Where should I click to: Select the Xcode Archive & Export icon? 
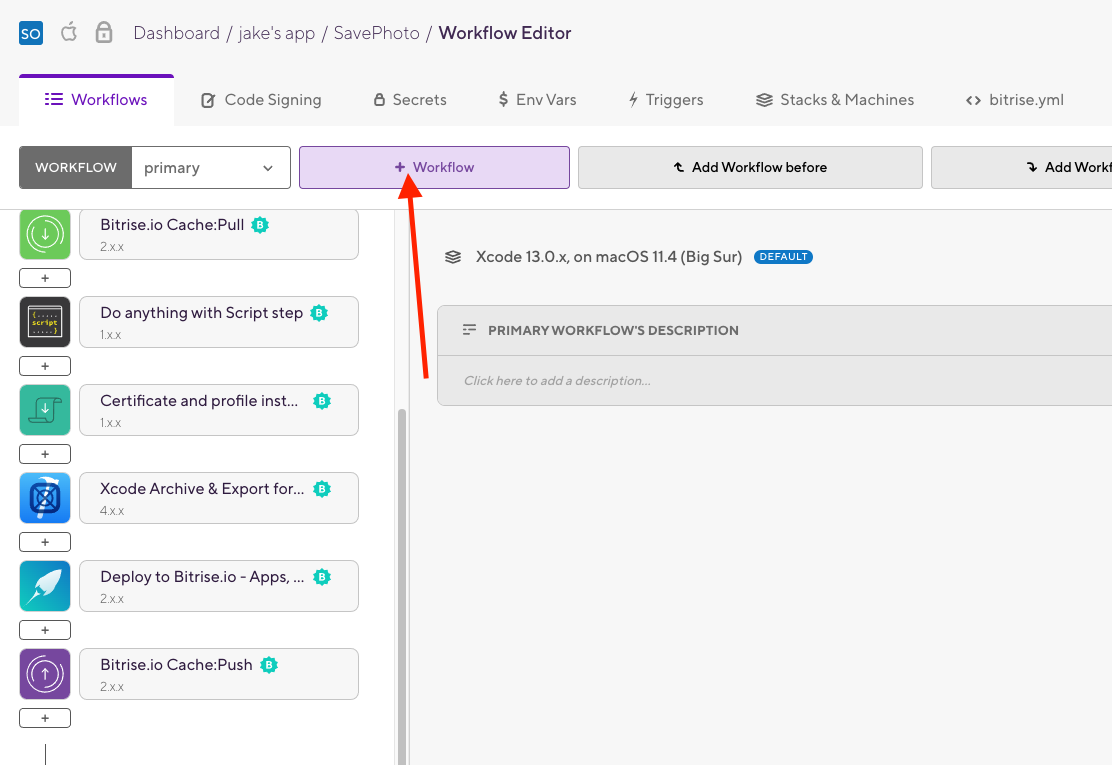(x=45, y=498)
